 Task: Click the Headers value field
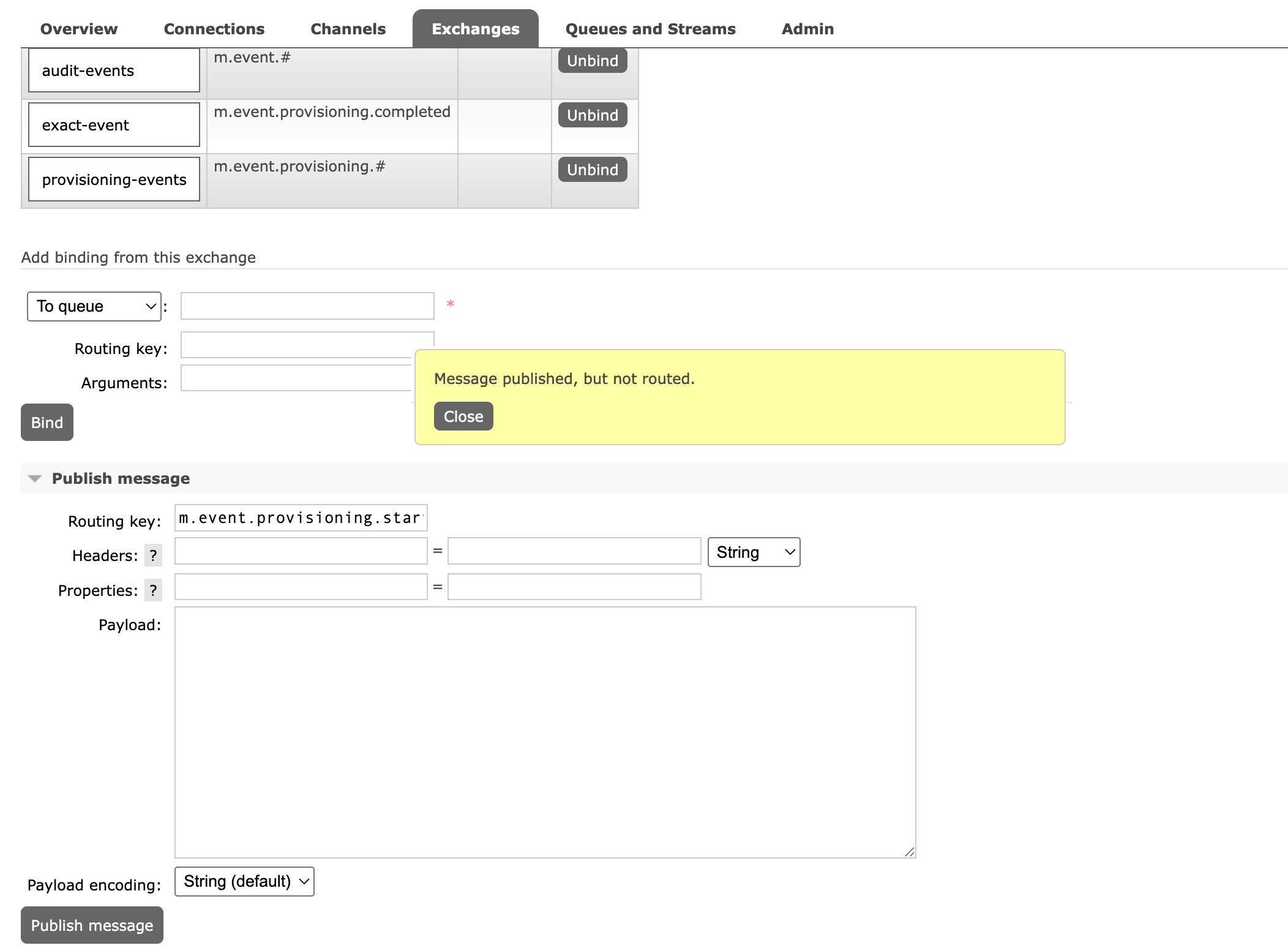click(574, 551)
